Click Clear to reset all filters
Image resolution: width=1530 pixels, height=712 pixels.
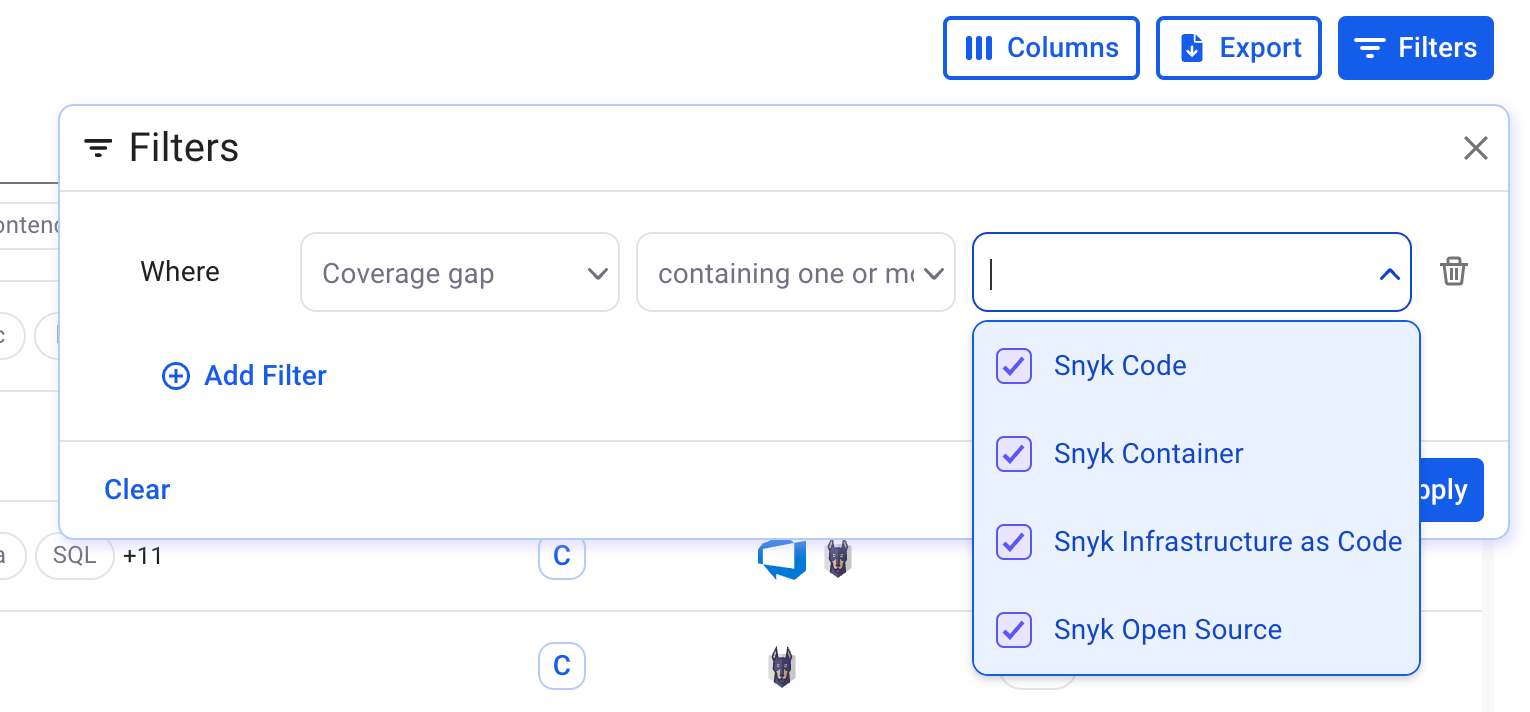click(x=137, y=490)
